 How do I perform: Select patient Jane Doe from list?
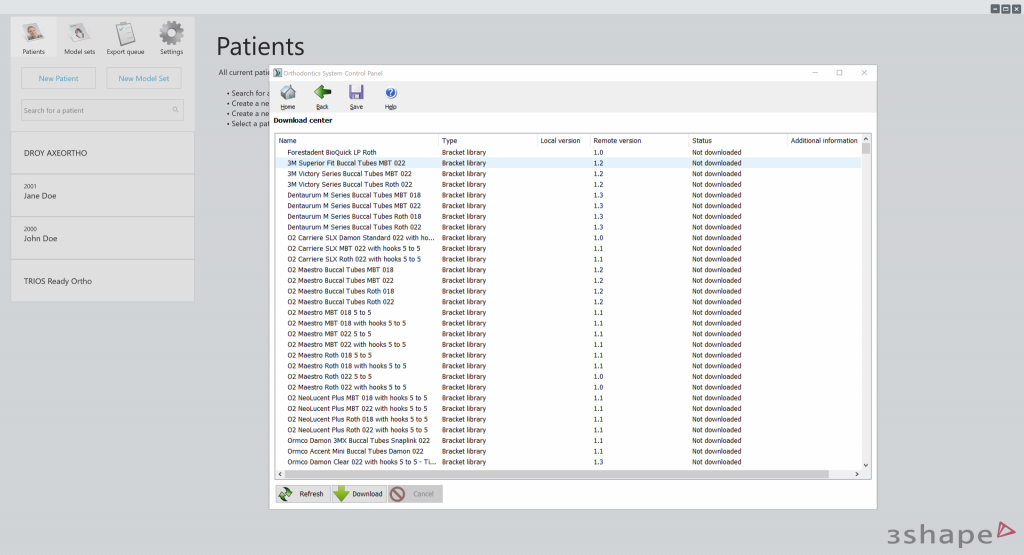[x=102, y=196]
